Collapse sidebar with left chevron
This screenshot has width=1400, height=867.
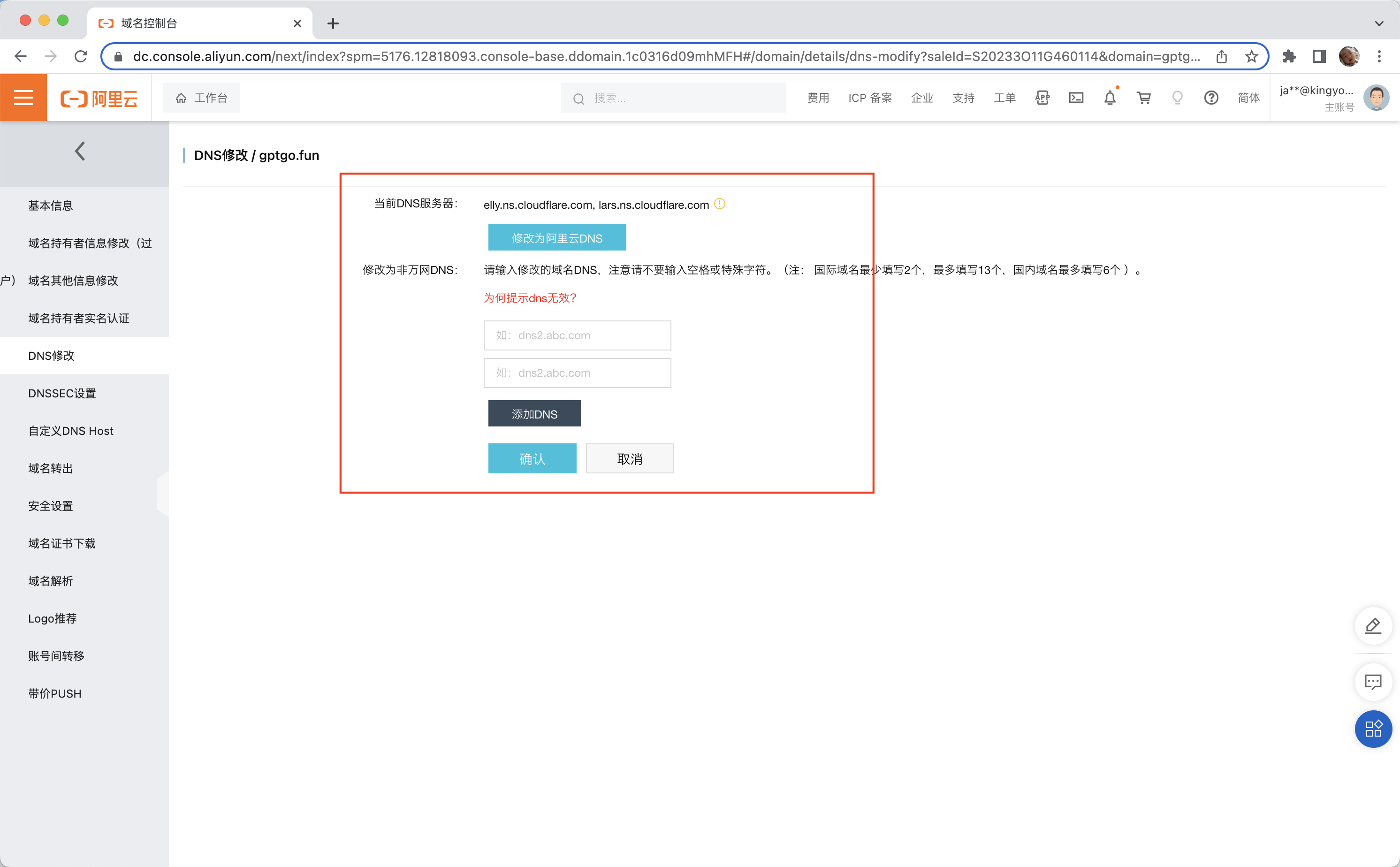(x=80, y=152)
